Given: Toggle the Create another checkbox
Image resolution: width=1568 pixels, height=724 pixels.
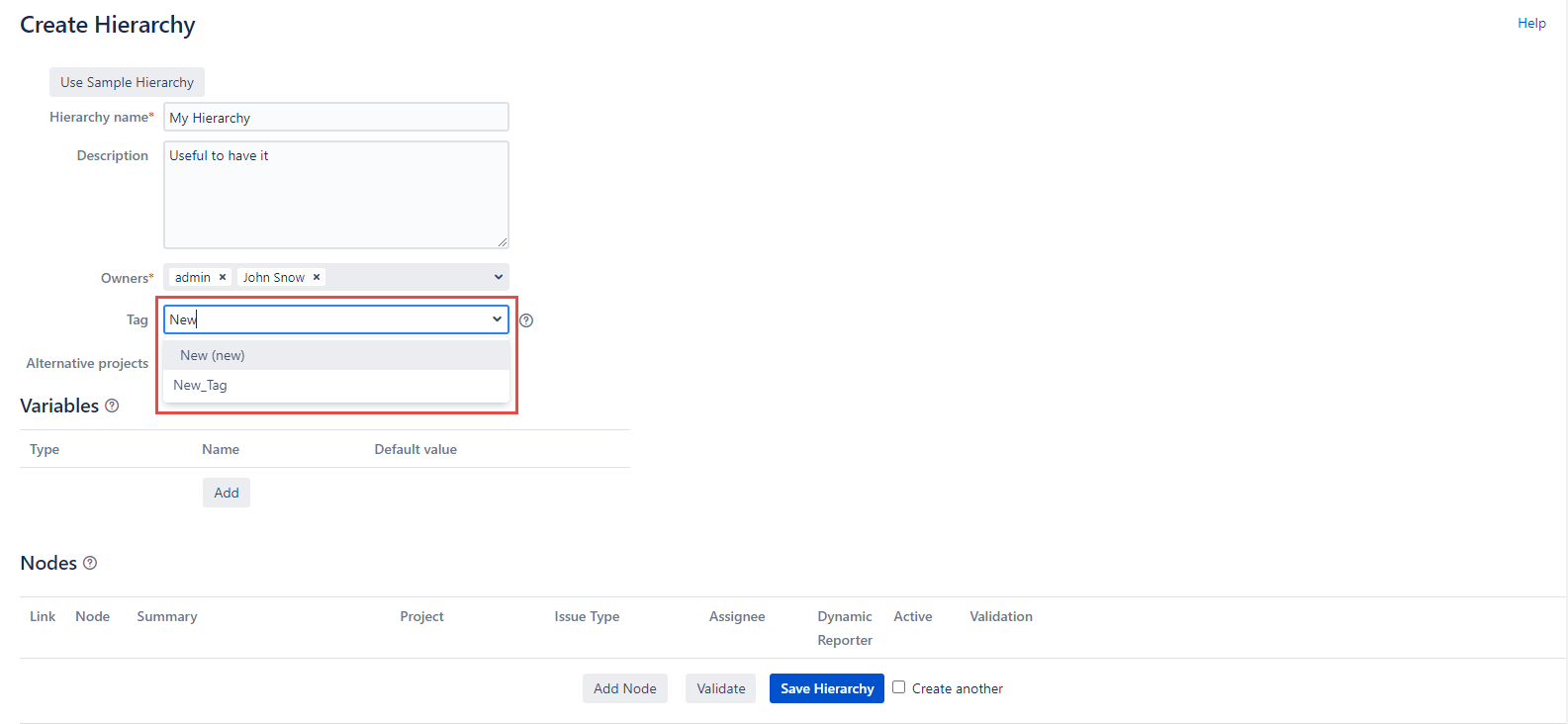Looking at the screenshot, I should (x=898, y=687).
